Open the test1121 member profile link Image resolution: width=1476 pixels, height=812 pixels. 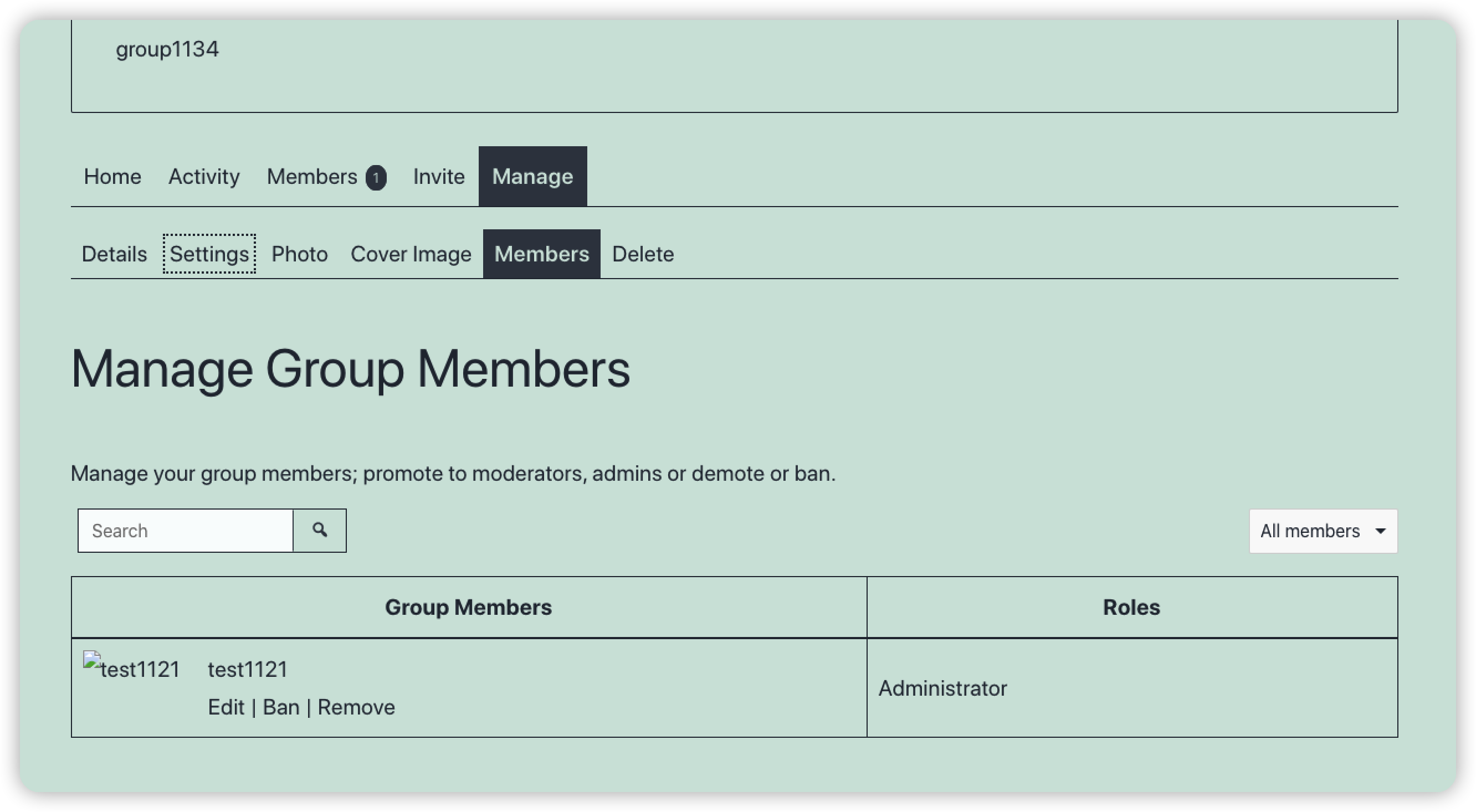click(x=248, y=669)
